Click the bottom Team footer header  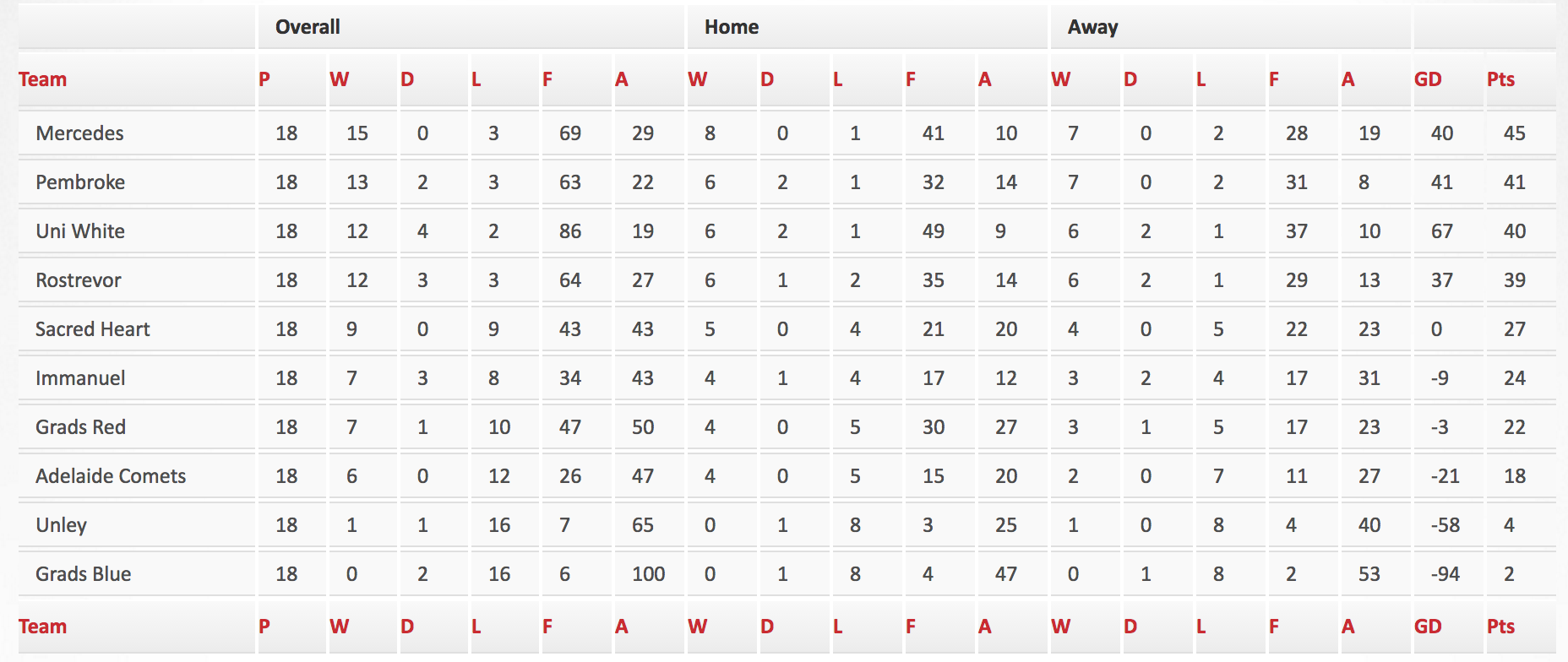point(42,627)
